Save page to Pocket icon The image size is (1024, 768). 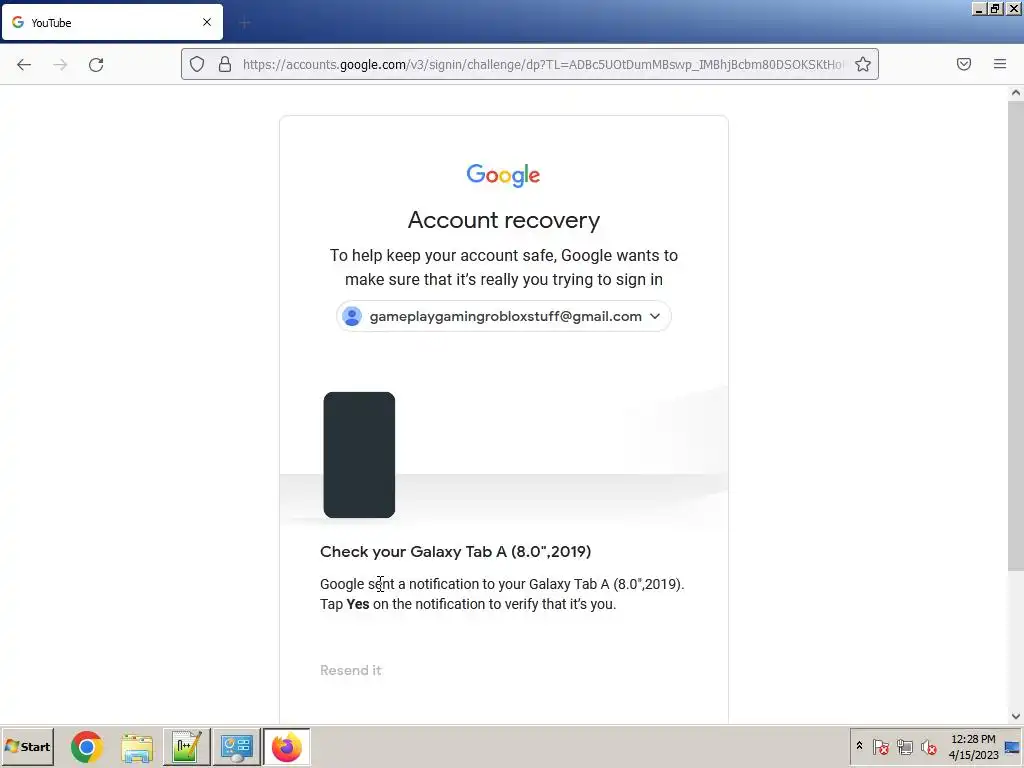pyautogui.click(x=963, y=64)
